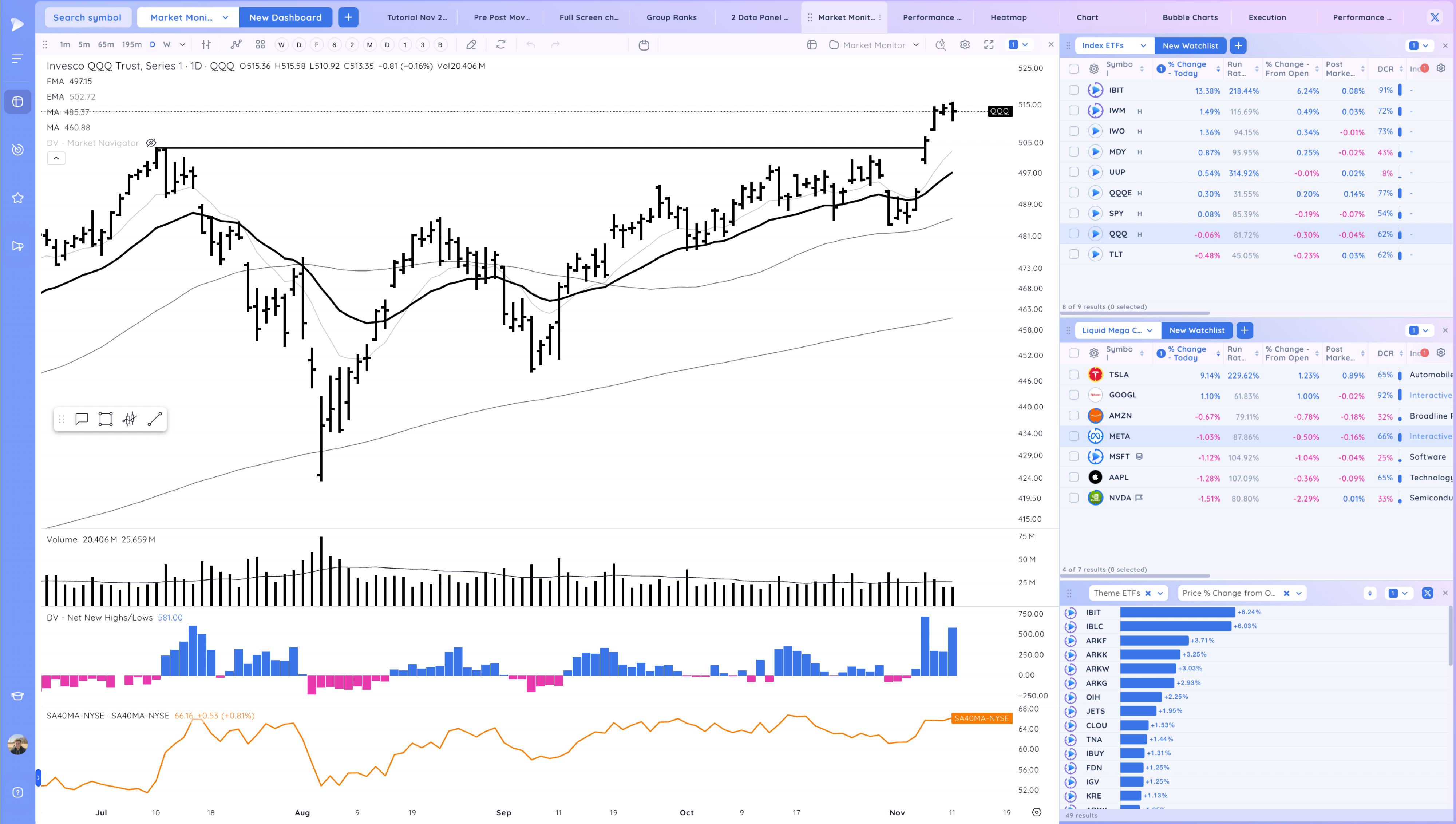Viewport: 1456px width, 824px height.
Task: Check the TSLA row checkbox
Action: tap(1073, 375)
